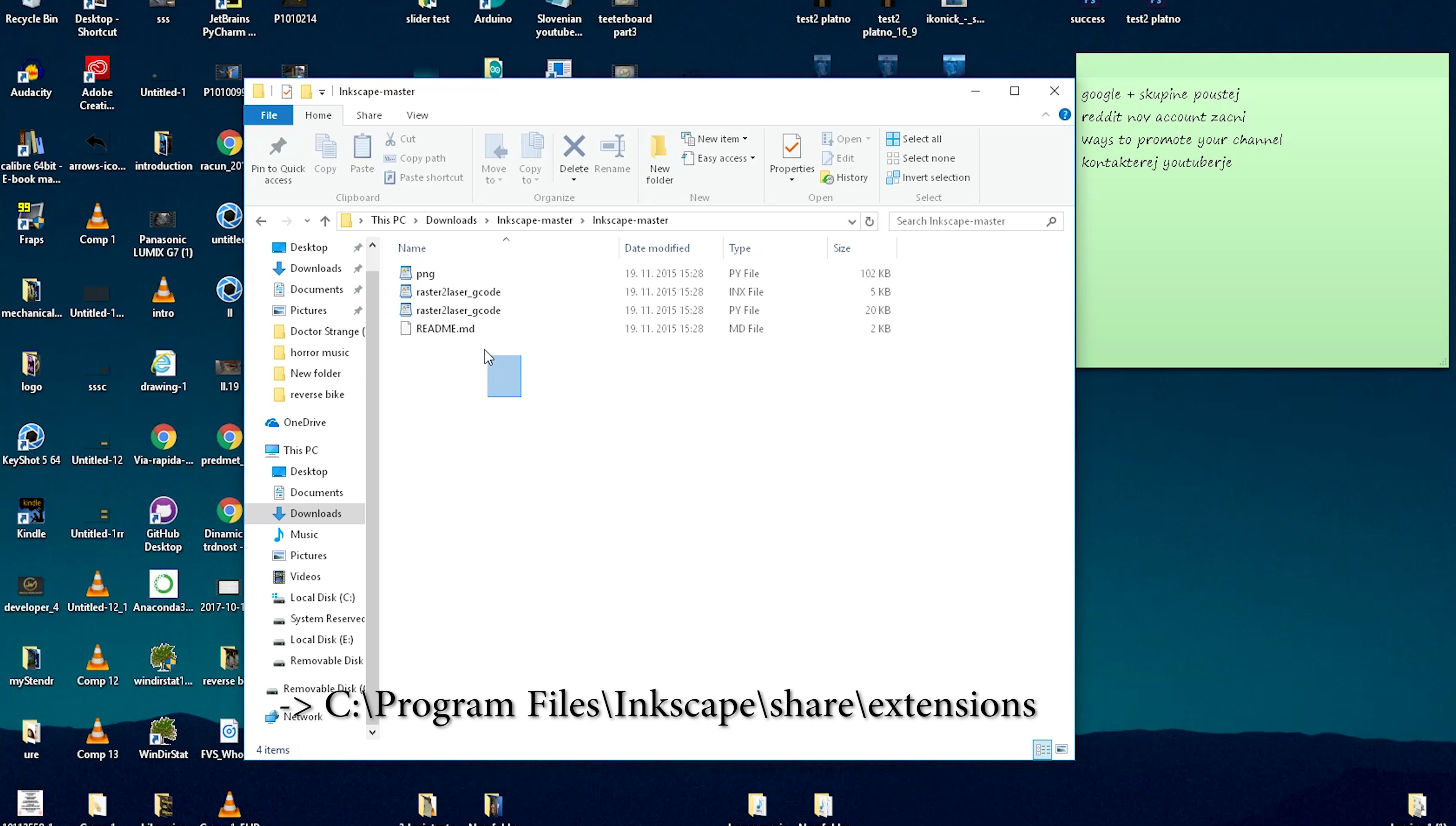Click the Cut scissors command
The image size is (1456, 826).
(x=400, y=138)
